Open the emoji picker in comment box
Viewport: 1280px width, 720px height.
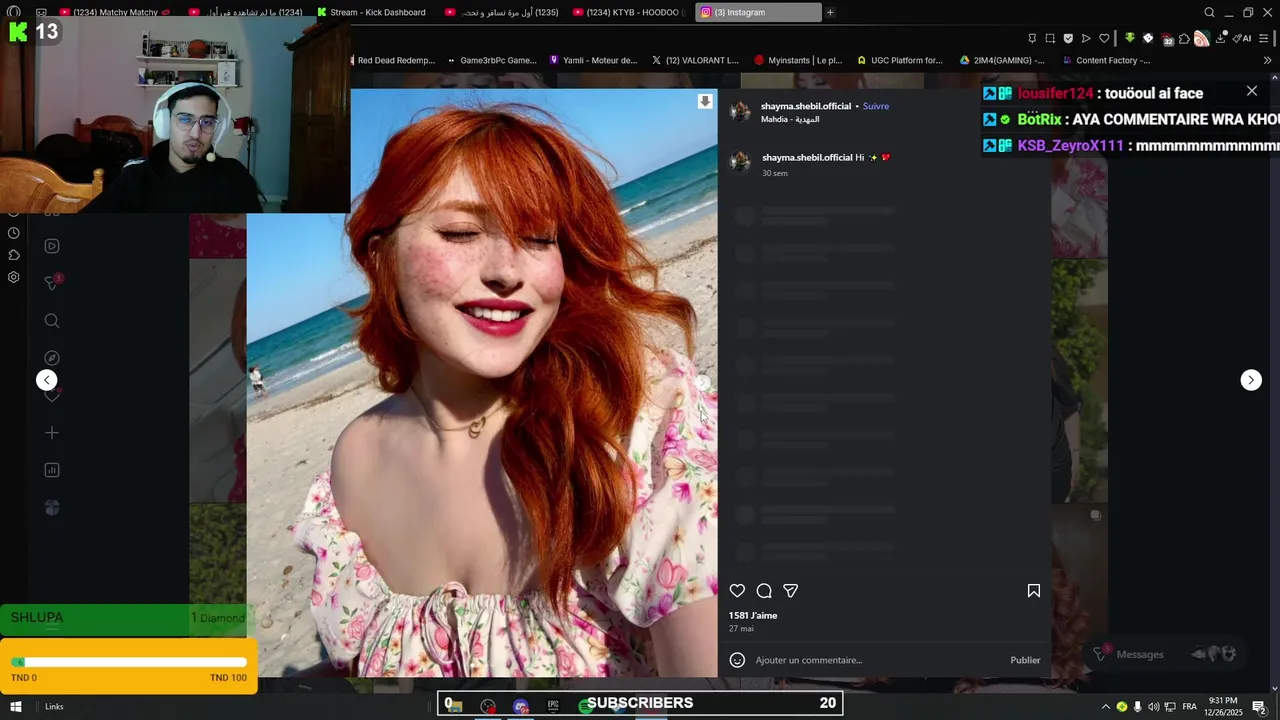click(x=737, y=660)
